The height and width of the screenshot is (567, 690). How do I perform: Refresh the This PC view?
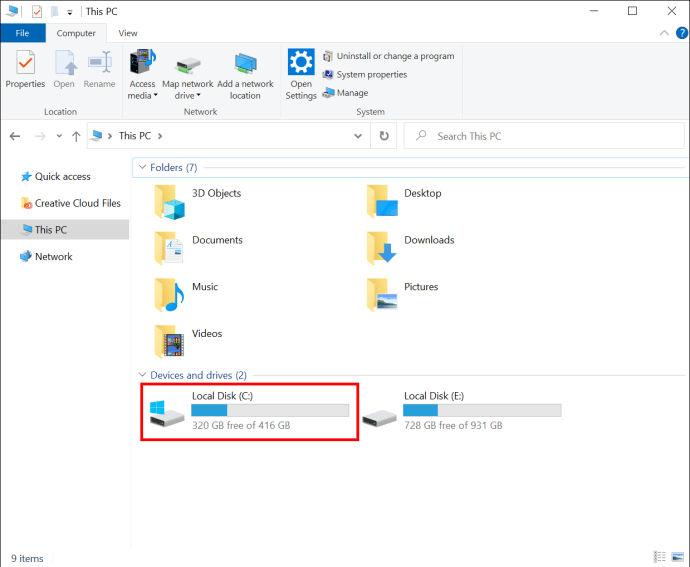click(x=384, y=136)
